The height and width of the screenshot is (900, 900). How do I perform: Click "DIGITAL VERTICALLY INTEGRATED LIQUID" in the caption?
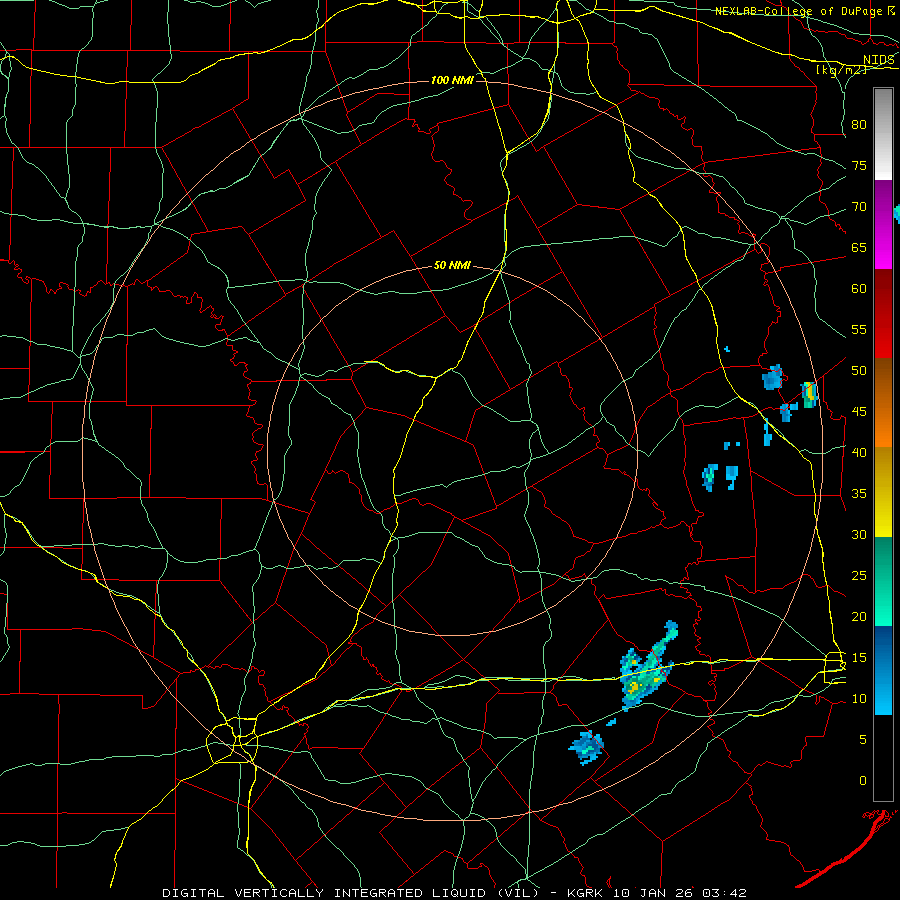pyautogui.click(x=325, y=893)
